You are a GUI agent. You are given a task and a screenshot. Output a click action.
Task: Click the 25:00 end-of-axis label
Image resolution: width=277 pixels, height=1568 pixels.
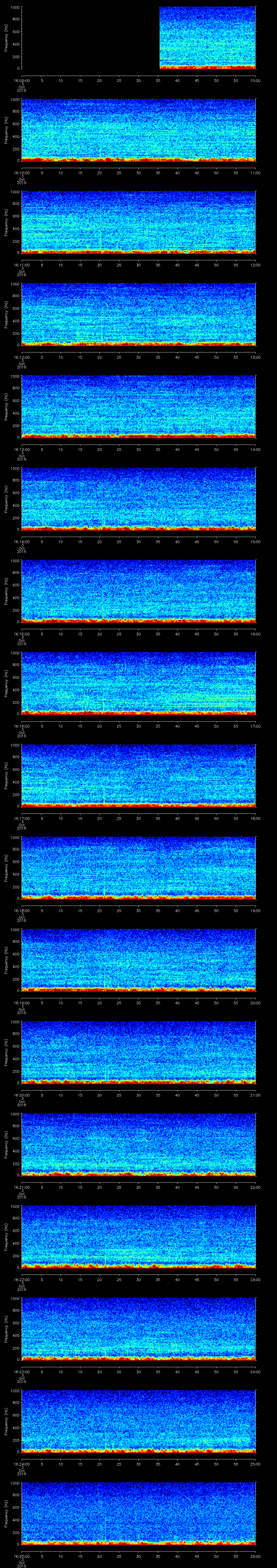pos(255,1464)
